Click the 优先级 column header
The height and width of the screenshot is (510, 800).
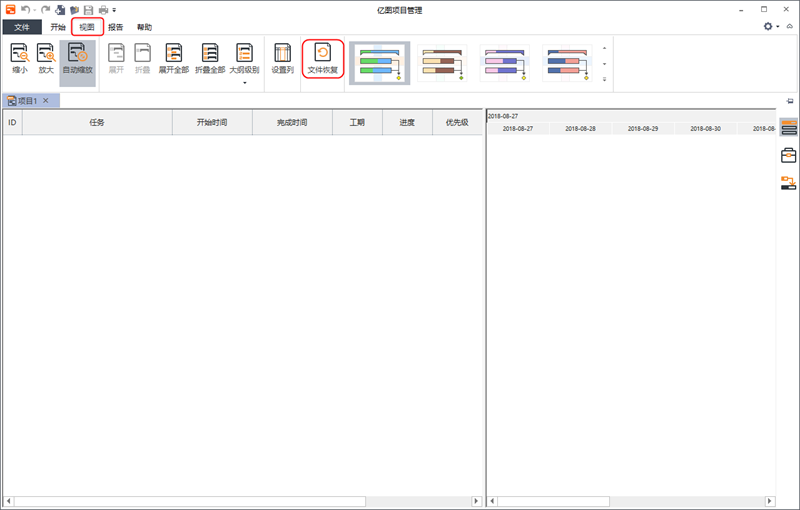pos(457,122)
